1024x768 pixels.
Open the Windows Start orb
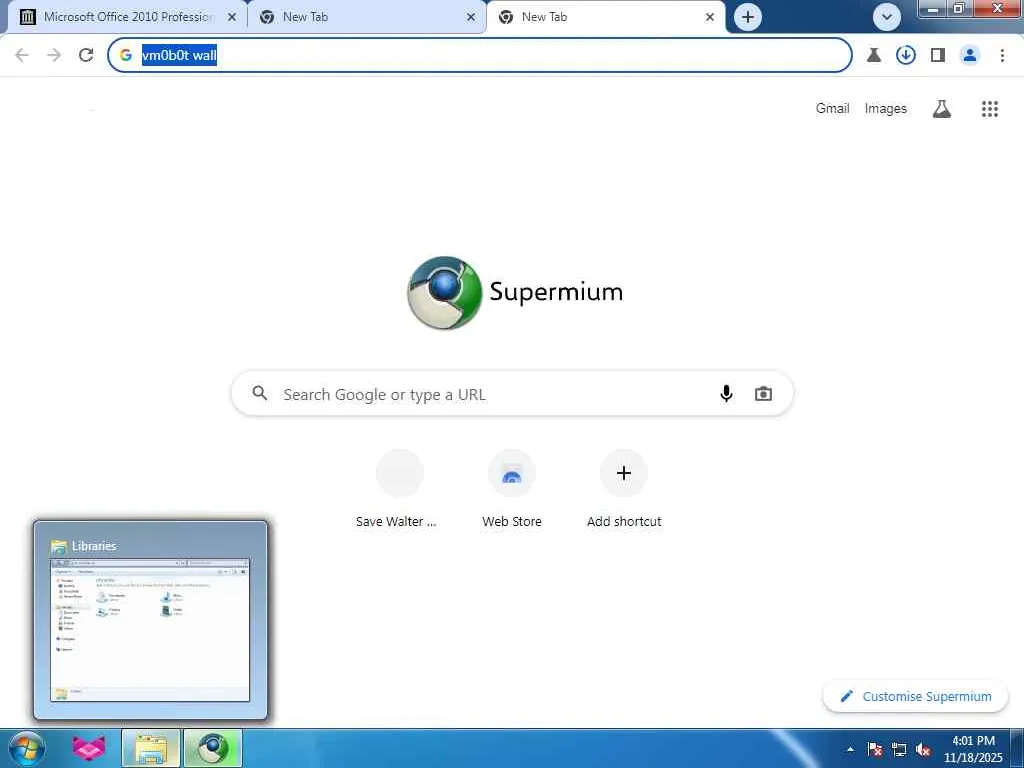(x=25, y=748)
